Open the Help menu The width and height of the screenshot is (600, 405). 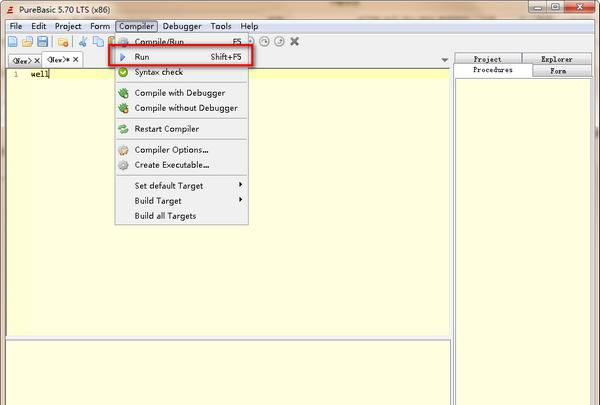pyautogui.click(x=249, y=26)
